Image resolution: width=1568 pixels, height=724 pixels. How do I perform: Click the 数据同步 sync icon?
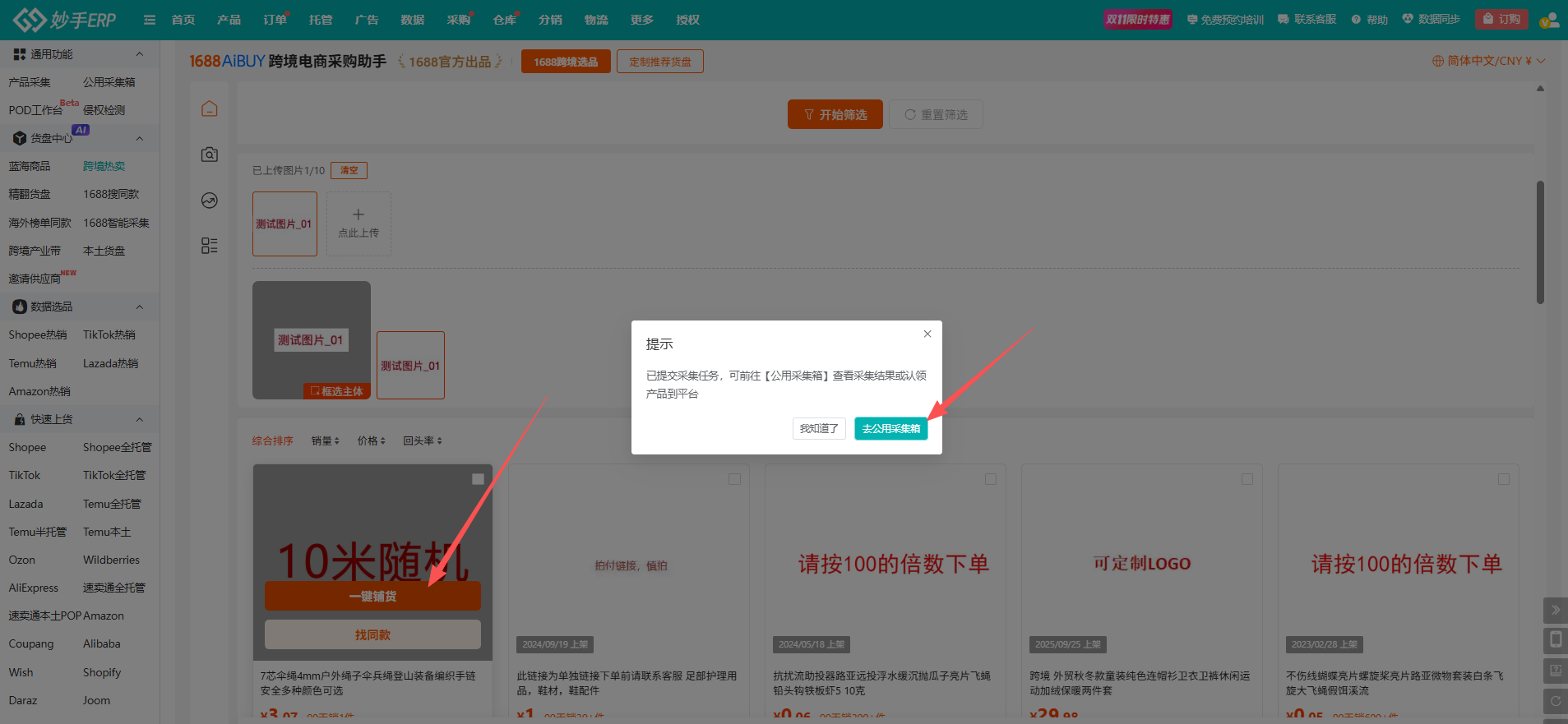(1407, 19)
